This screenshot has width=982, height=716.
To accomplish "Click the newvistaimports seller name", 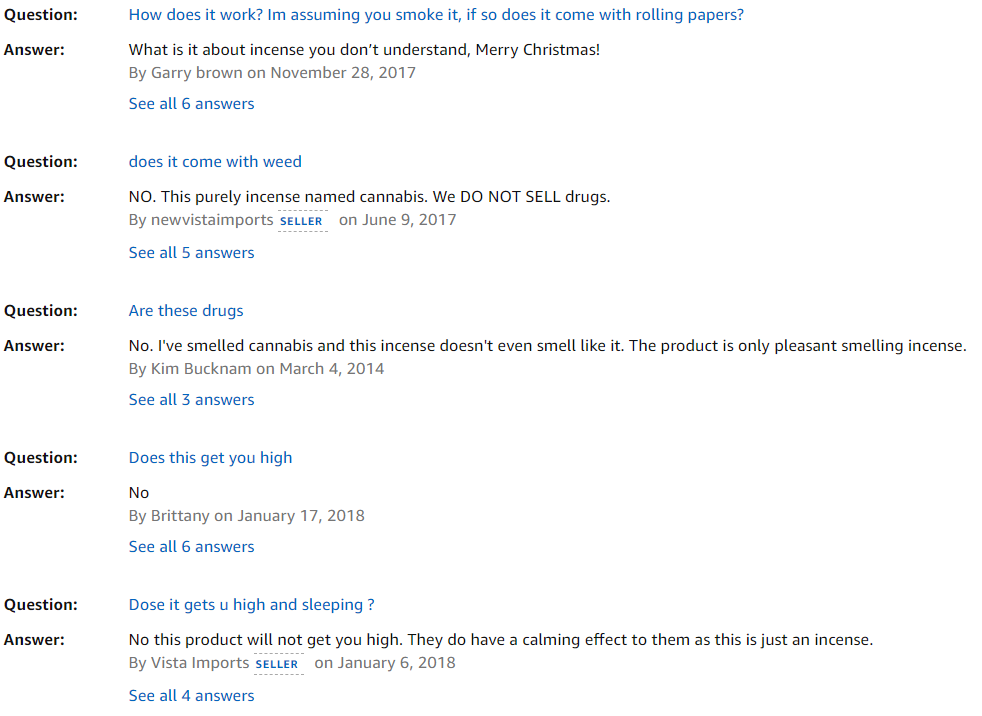I will pos(211,219).
